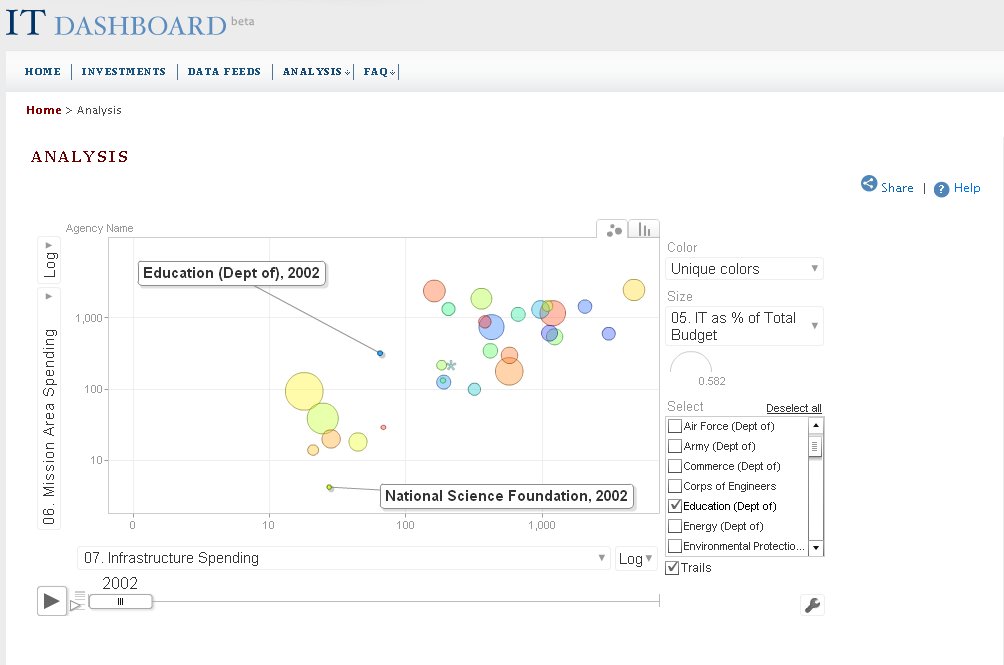The height and width of the screenshot is (665, 1004).
Task: Open settings via wrench icon
Action: coord(813,604)
